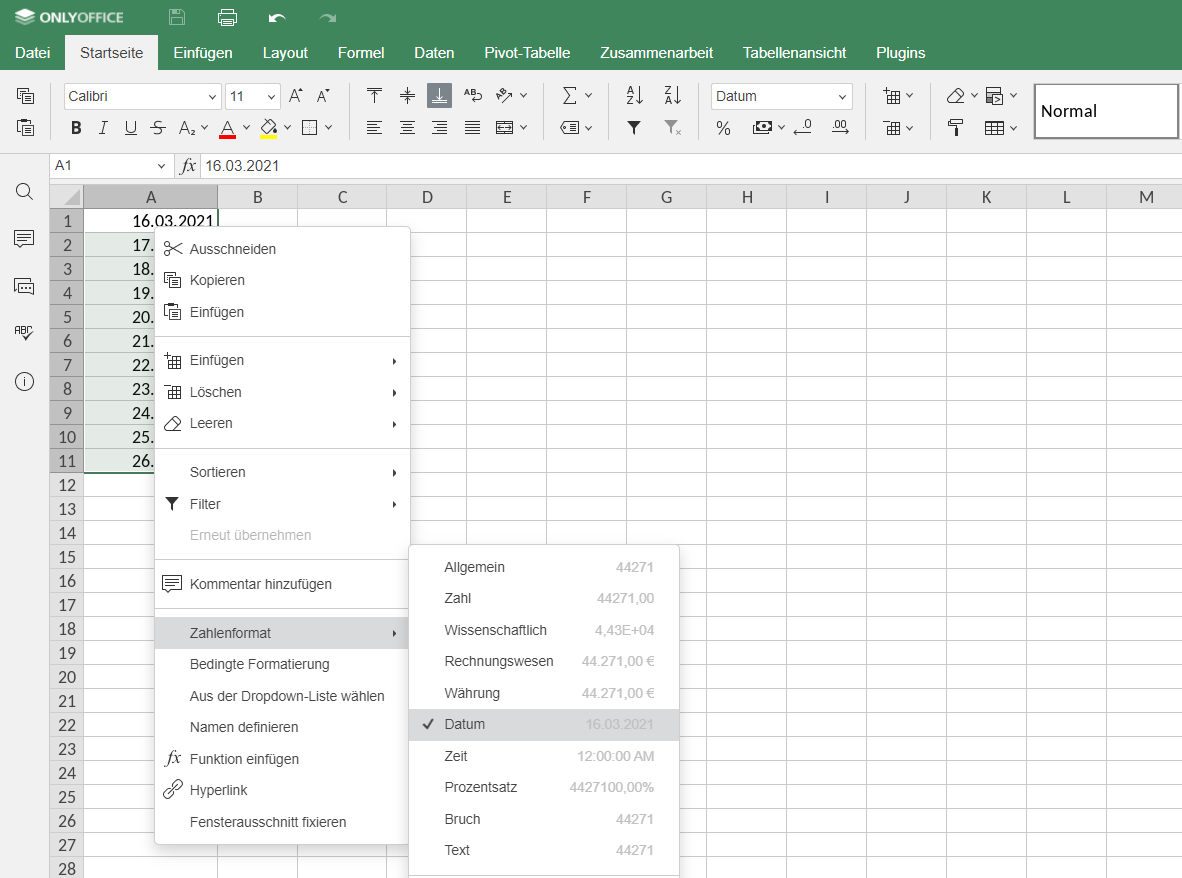Click the Copy style paintbrush icon
This screenshot has height=878, width=1182.
[x=955, y=127]
